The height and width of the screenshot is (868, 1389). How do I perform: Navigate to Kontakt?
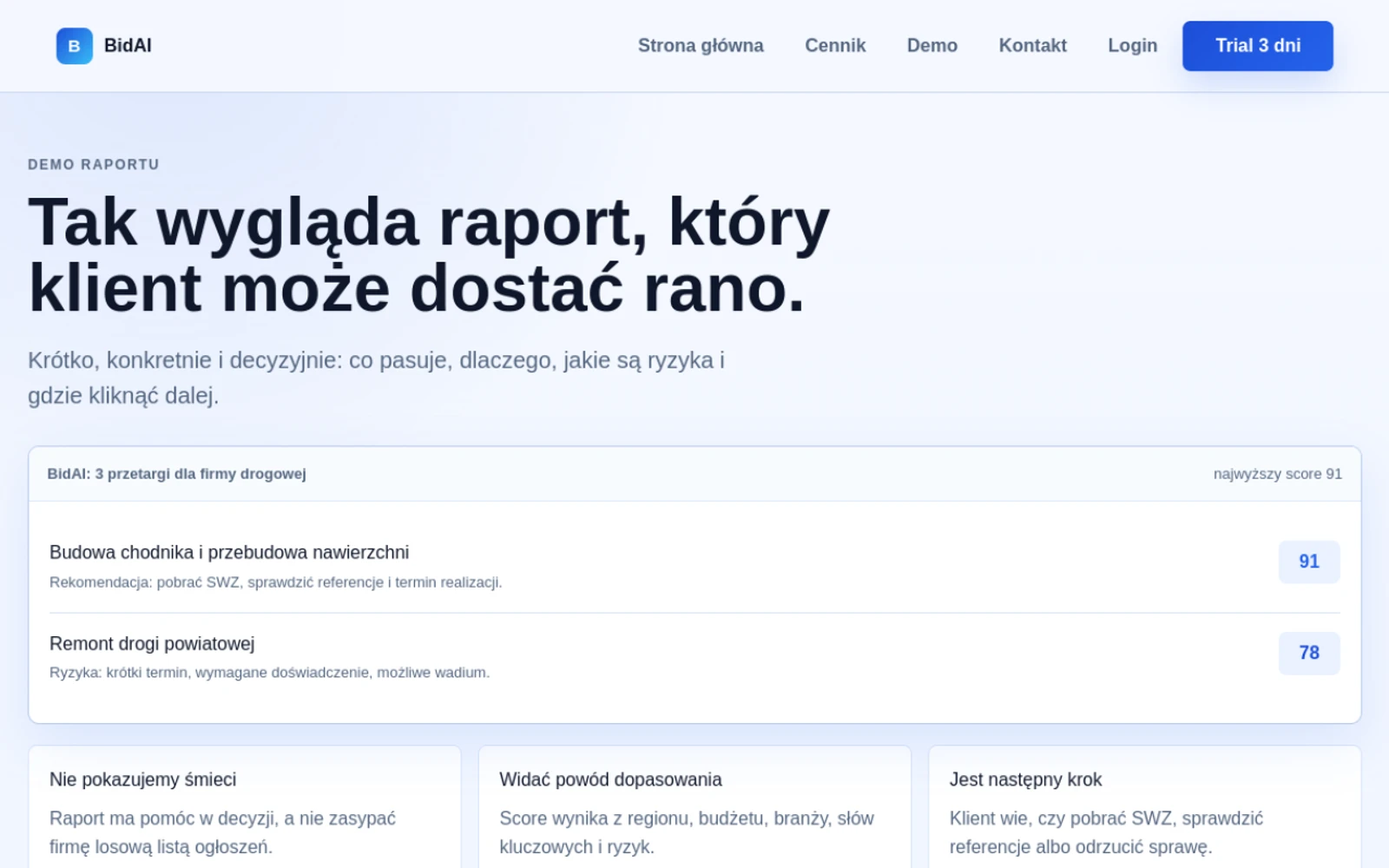point(1032,46)
